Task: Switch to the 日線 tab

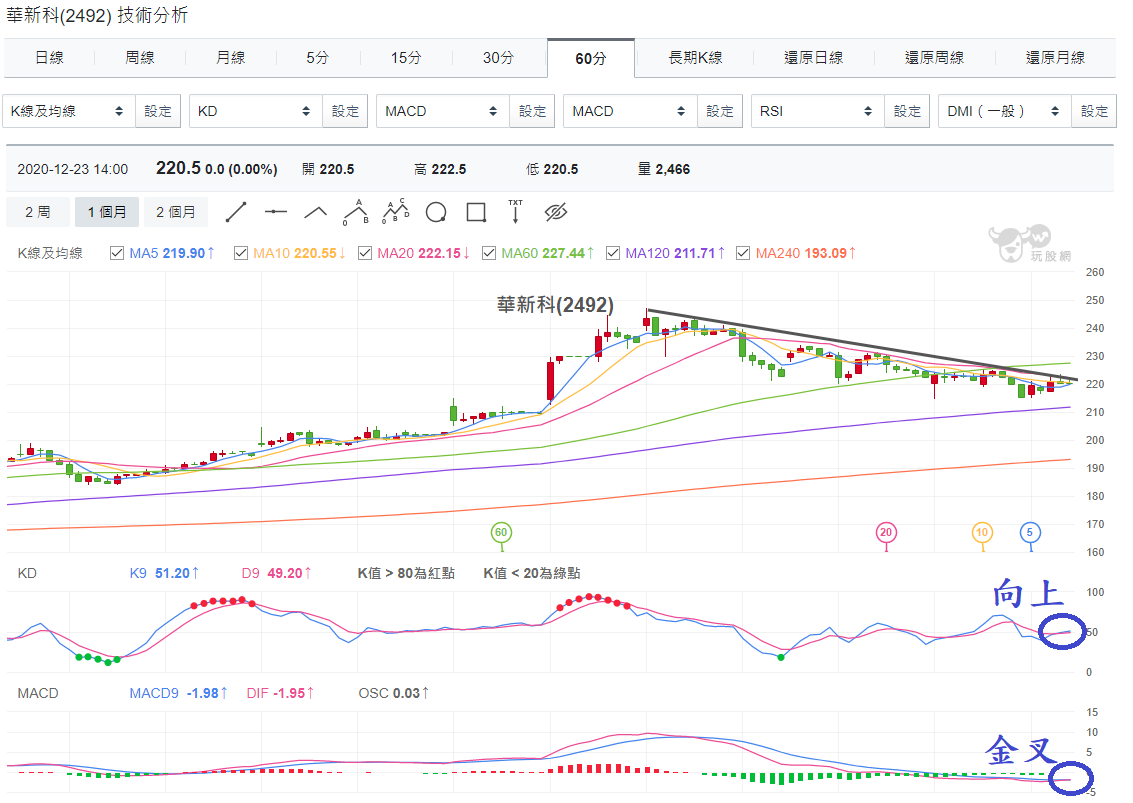Action: [49, 58]
